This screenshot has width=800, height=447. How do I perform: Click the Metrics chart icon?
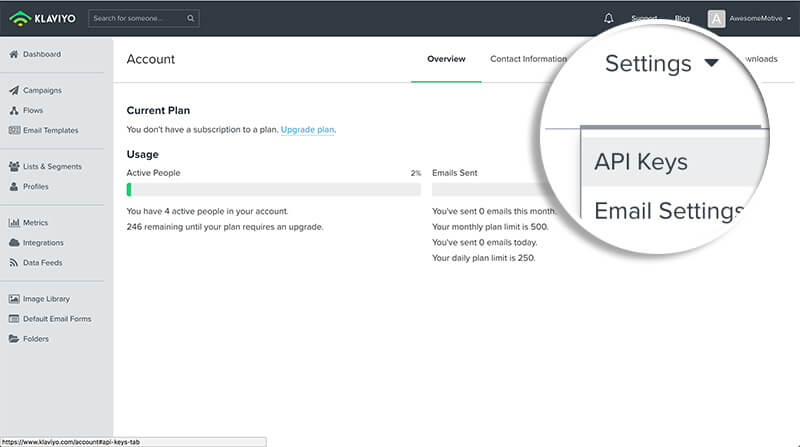coord(14,222)
